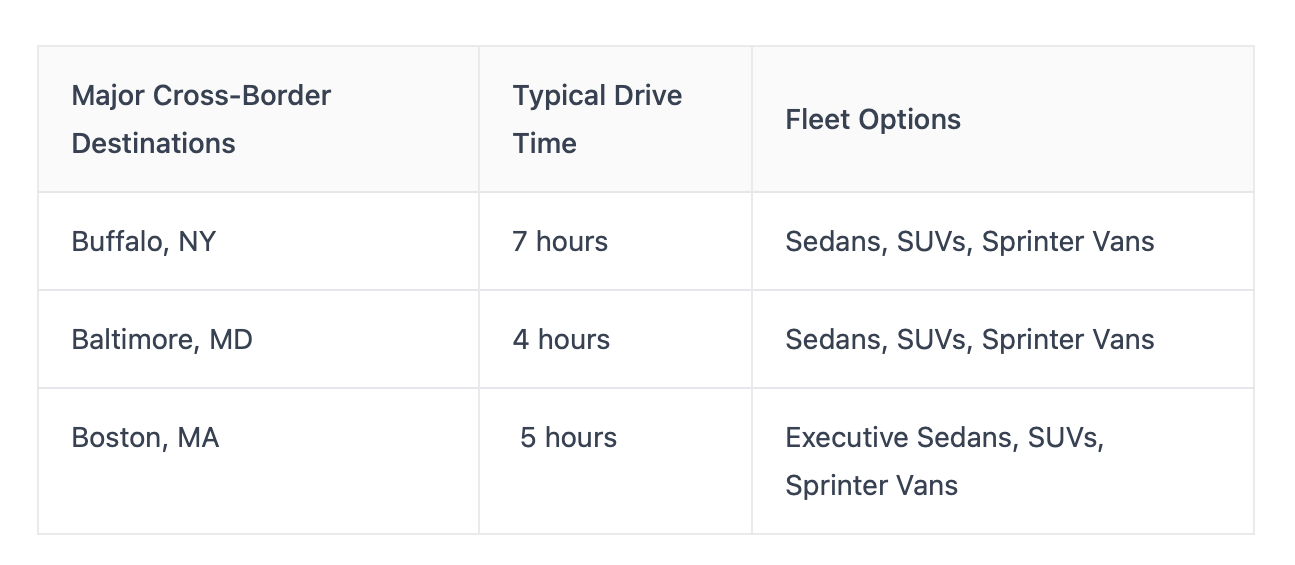The image size is (1295, 565).
Task: Select the Typical Drive Time header
Action: coord(597,119)
